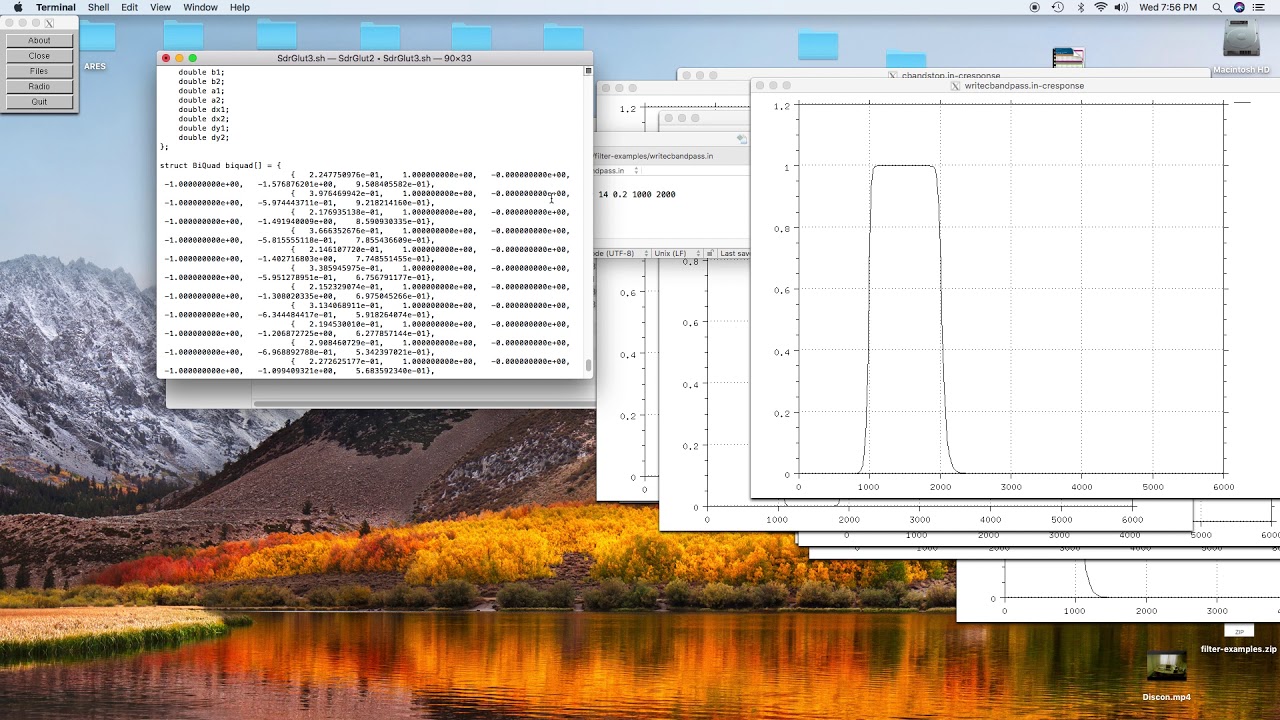Click the line 'struct BiQuad biquad[] = {'
Viewport: 1280px width, 720px height.
[221, 165]
